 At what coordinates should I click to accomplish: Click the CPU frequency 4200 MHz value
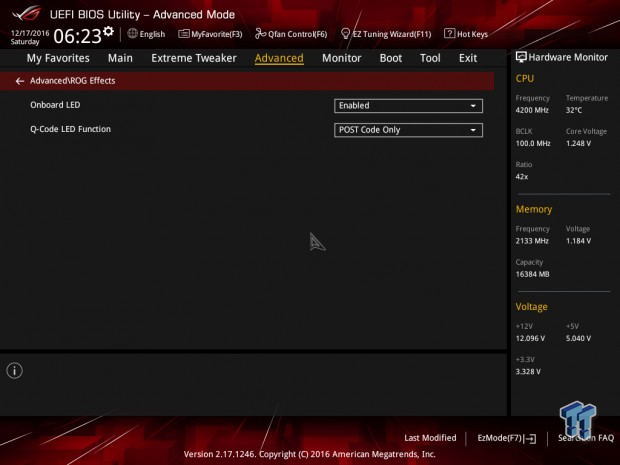[532, 110]
